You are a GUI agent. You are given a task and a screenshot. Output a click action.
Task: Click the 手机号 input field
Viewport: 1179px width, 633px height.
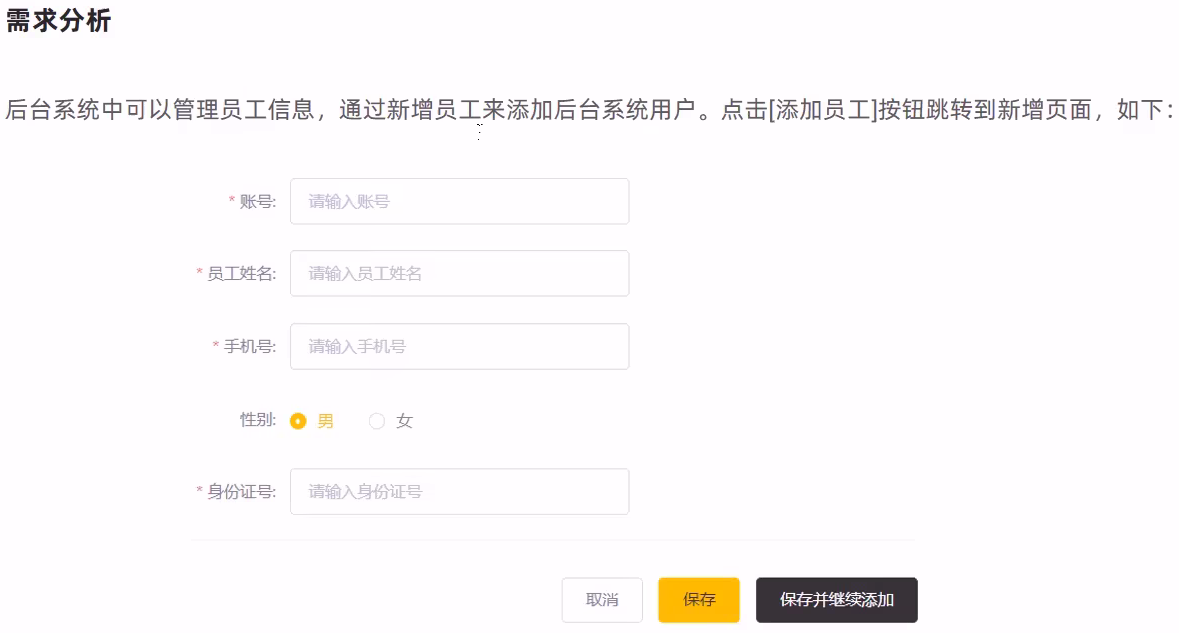click(459, 346)
